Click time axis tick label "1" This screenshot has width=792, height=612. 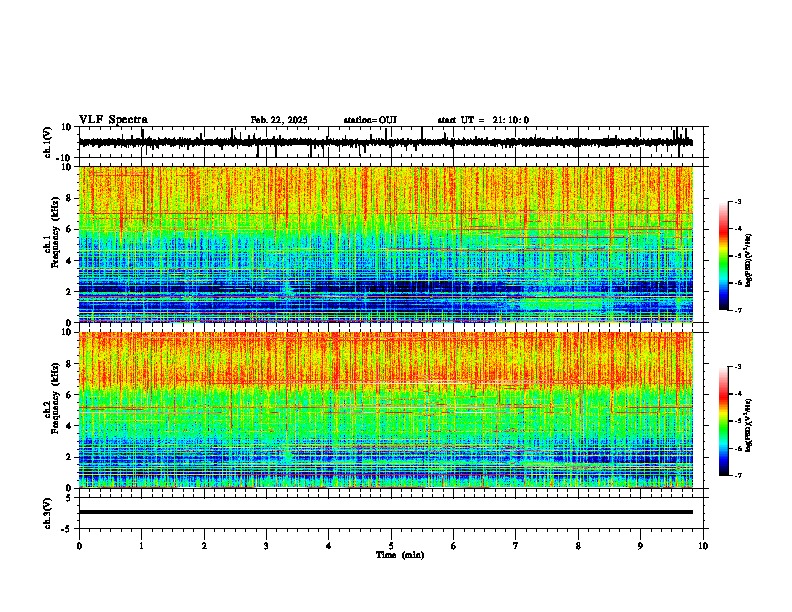click(x=141, y=546)
